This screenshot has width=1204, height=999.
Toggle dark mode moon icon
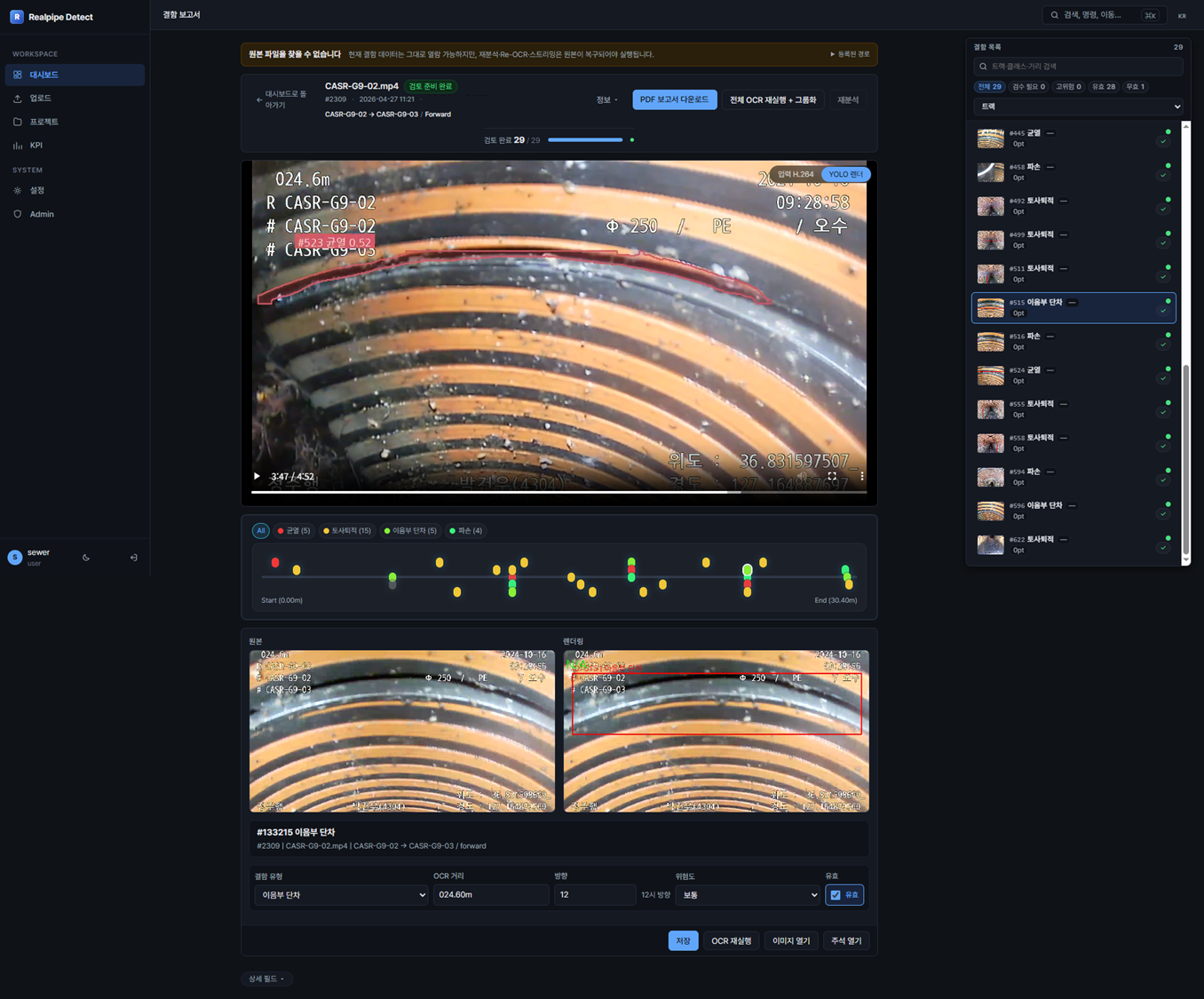point(86,558)
